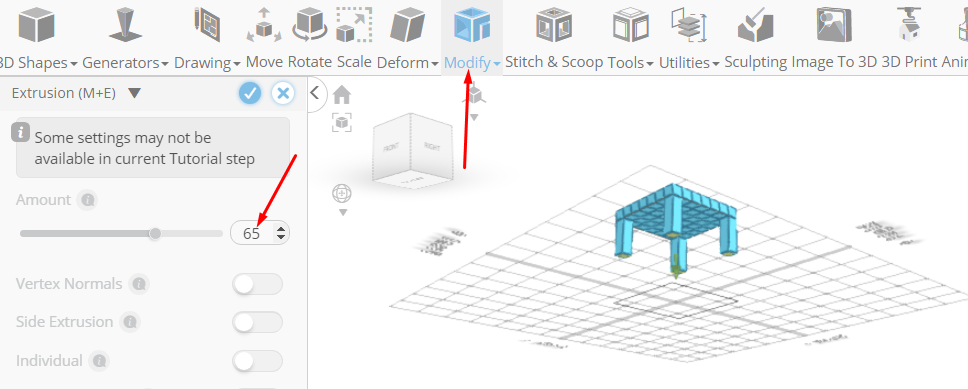Click the Image To 3D icon

click(833, 25)
